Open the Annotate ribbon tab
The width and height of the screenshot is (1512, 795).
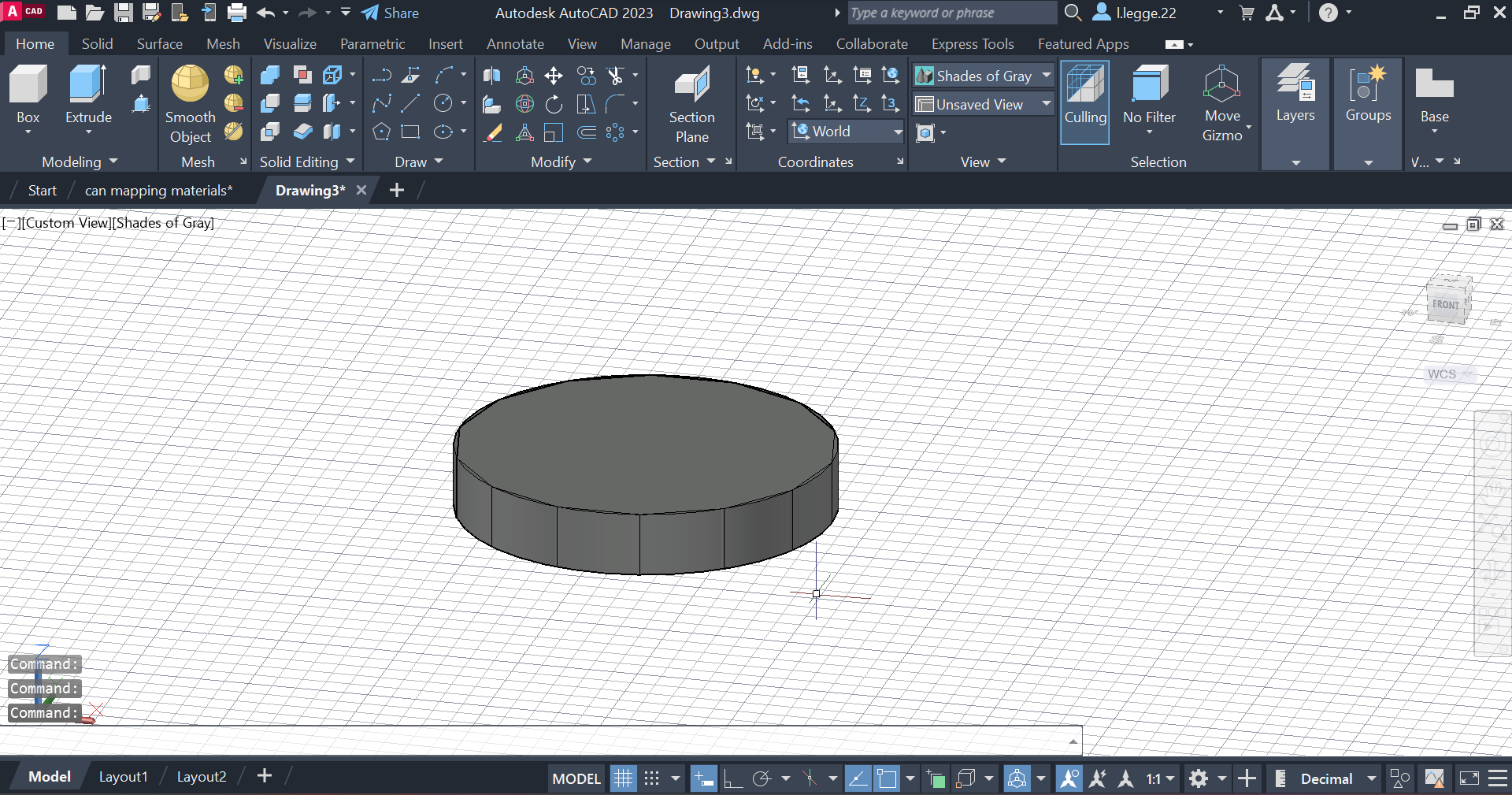click(515, 44)
